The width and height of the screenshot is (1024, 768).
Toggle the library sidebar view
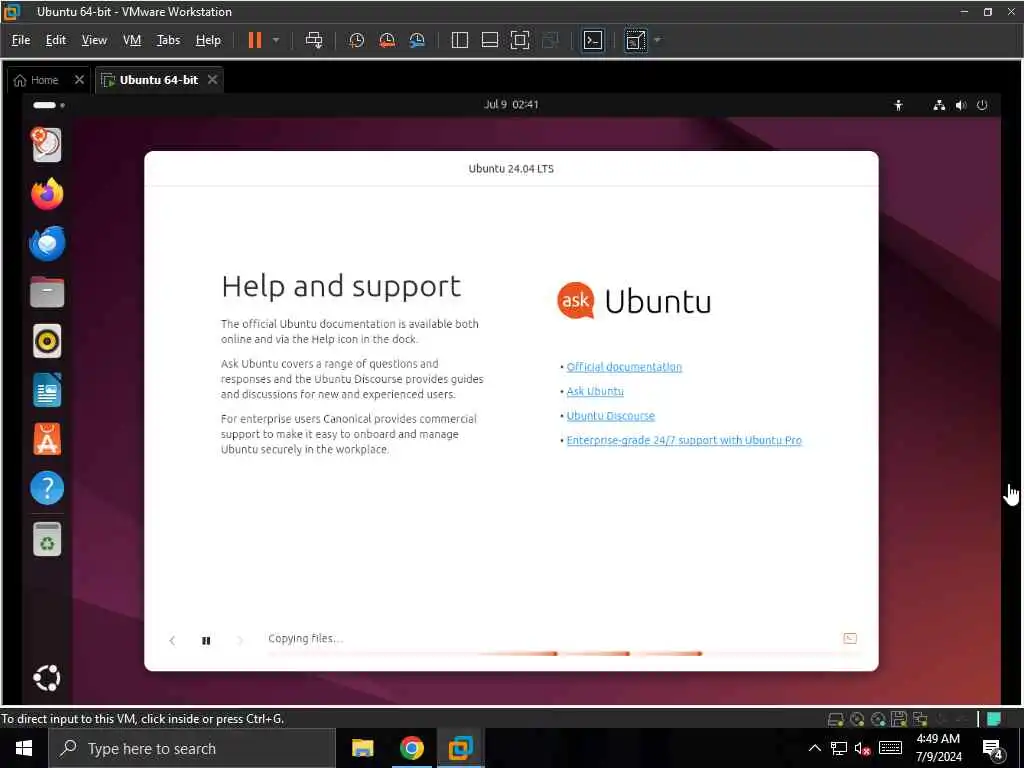click(460, 40)
